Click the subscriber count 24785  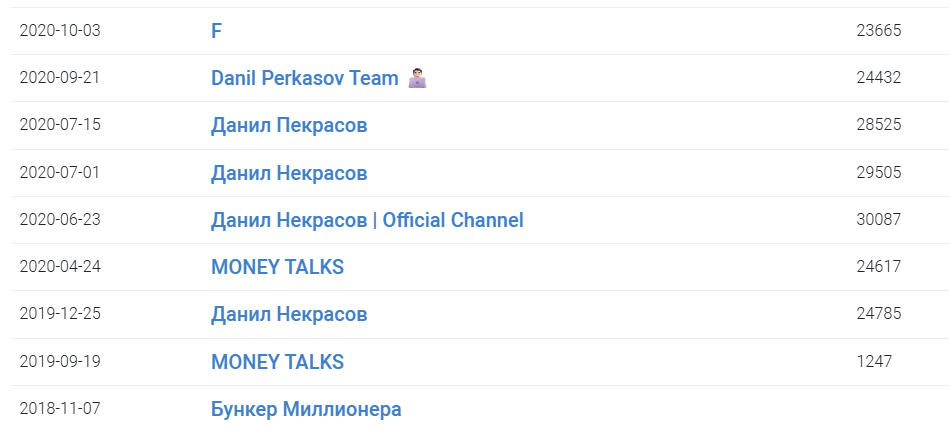pyautogui.click(x=878, y=314)
